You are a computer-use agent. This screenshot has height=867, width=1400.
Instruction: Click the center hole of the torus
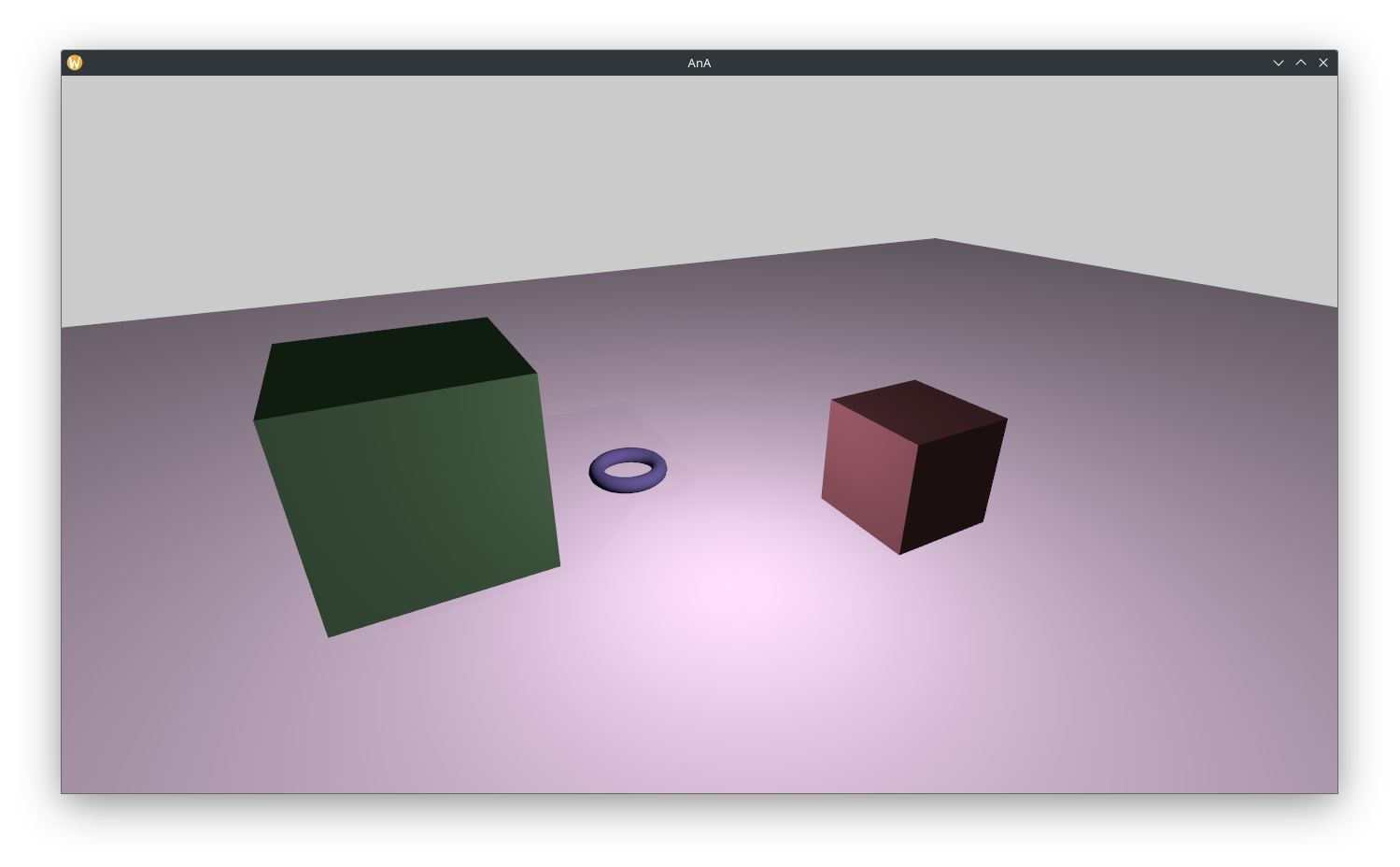[x=629, y=468]
